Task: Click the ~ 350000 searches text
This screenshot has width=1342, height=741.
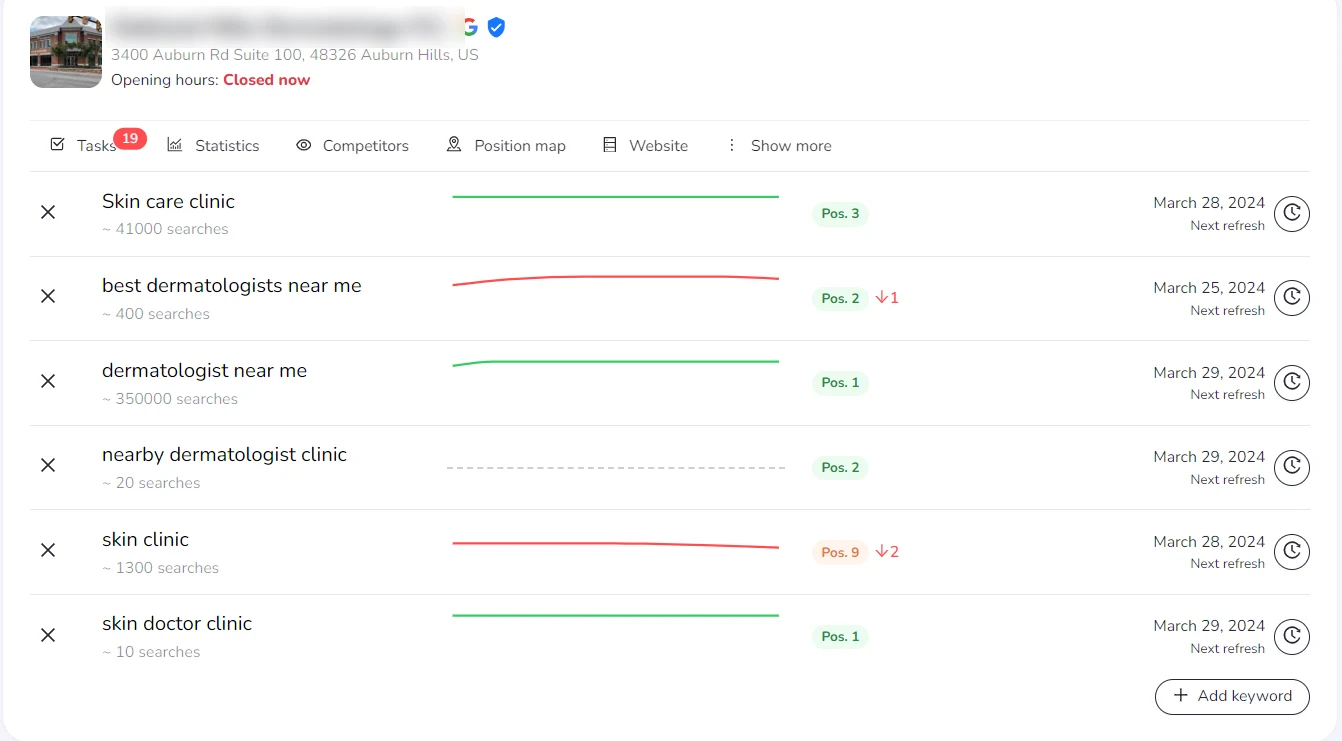Action: [170, 399]
